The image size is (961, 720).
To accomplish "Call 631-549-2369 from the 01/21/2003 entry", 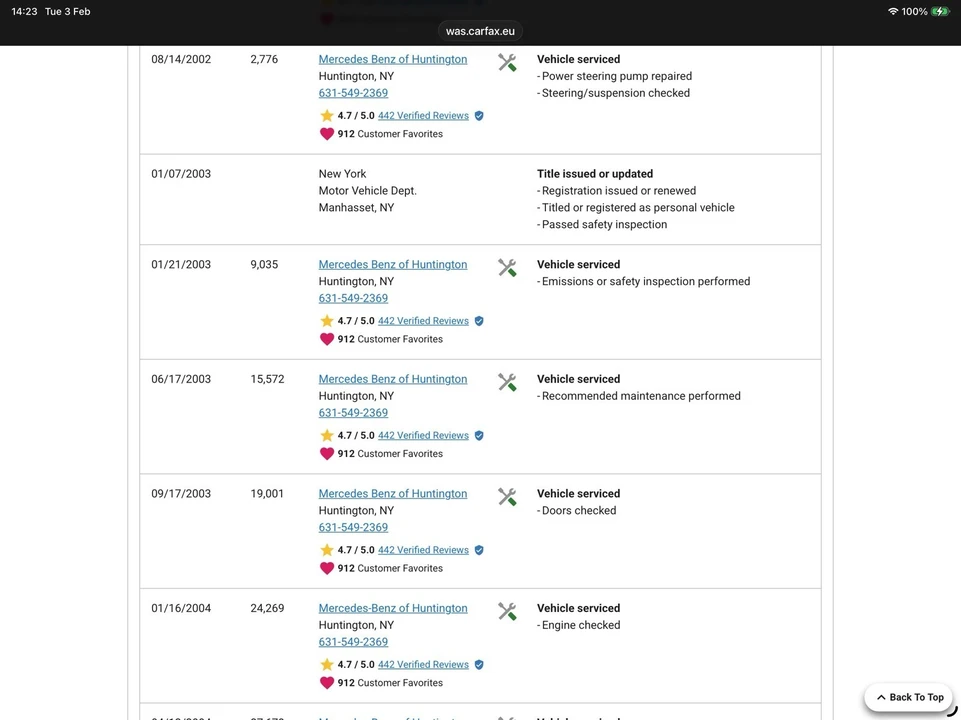I will tap(353, 298).
